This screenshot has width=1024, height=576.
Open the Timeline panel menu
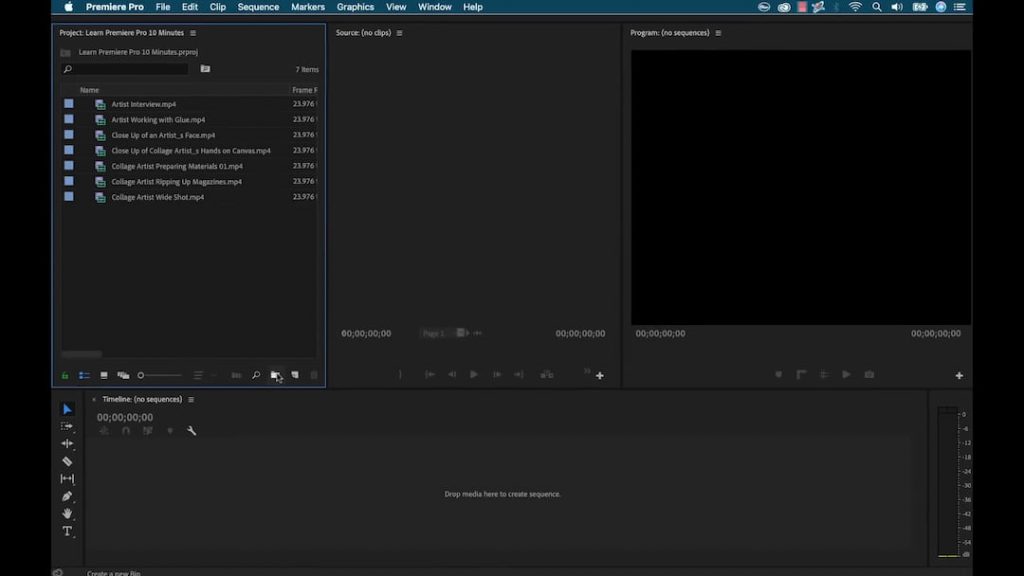(x=189, y=398)
